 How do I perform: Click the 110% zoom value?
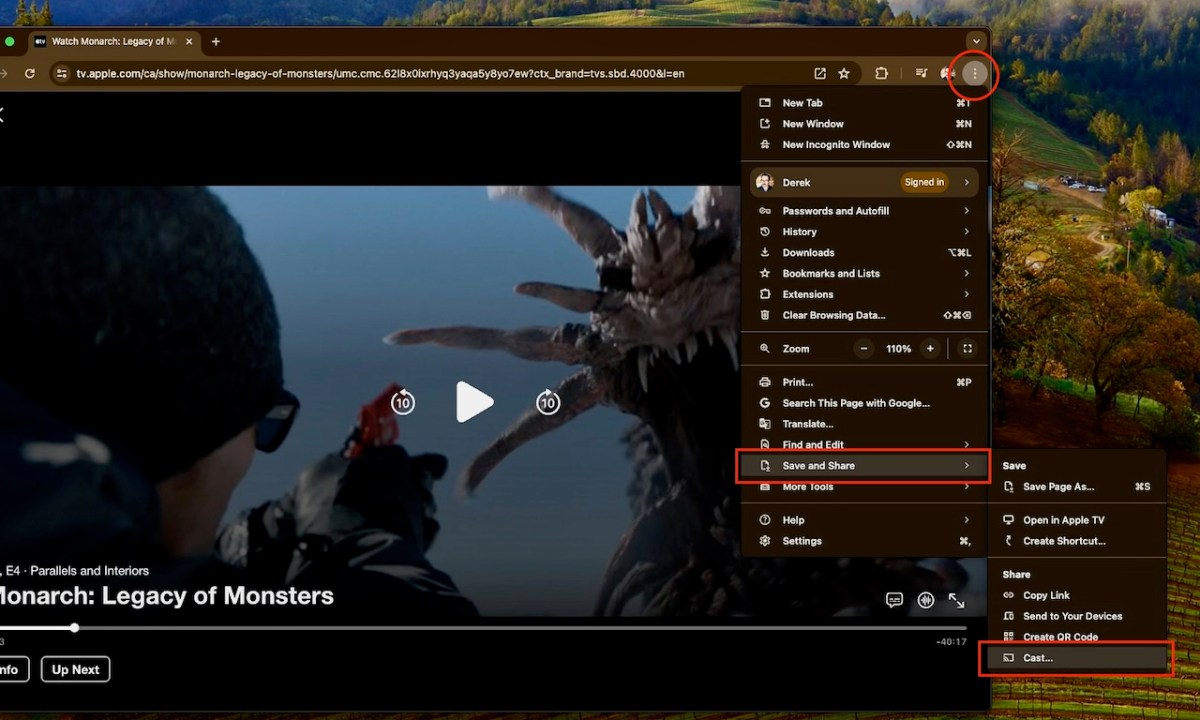[898, 349]
